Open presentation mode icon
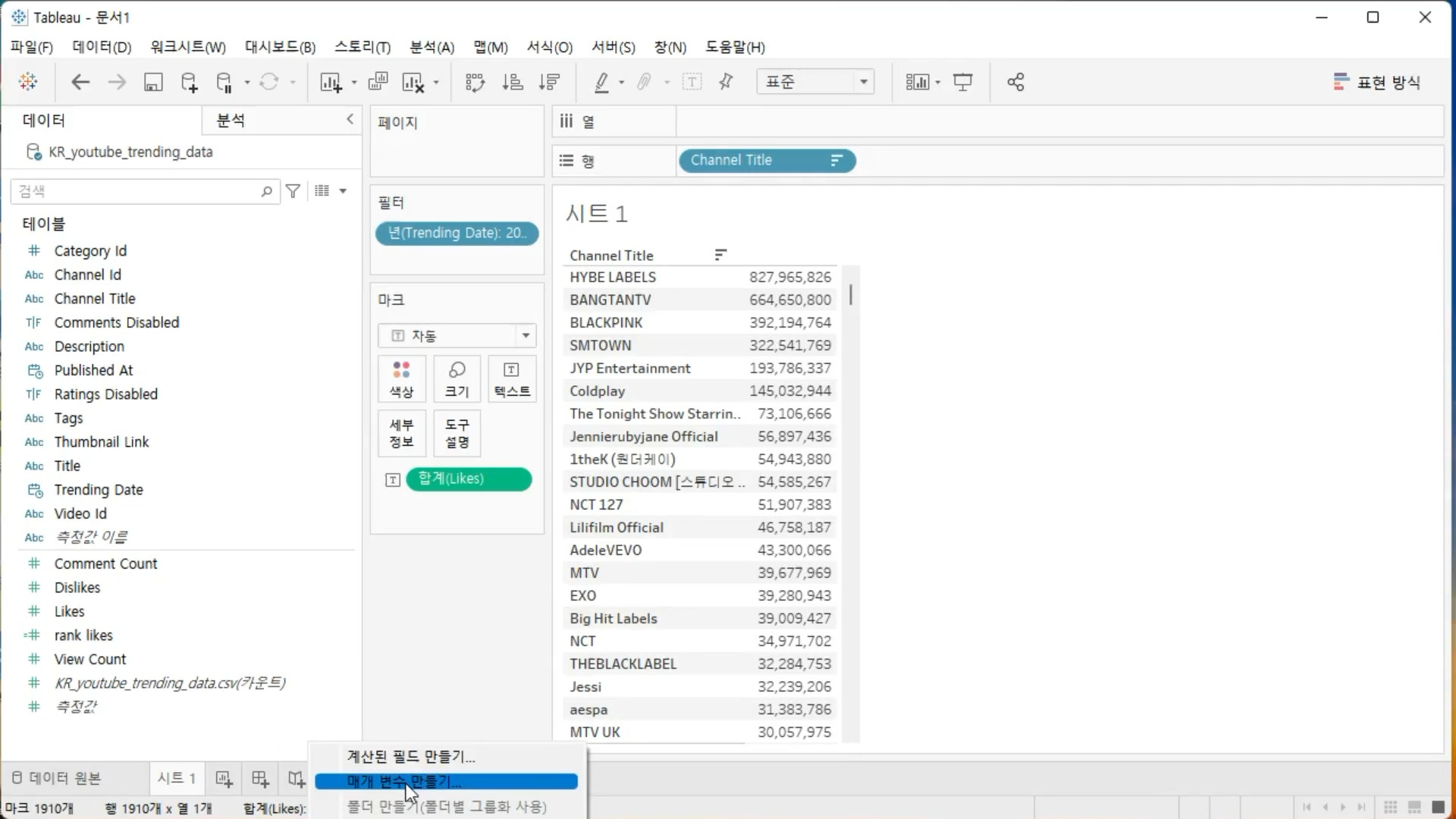Viewport: 1456px width, 819px height. click(963, 82)
